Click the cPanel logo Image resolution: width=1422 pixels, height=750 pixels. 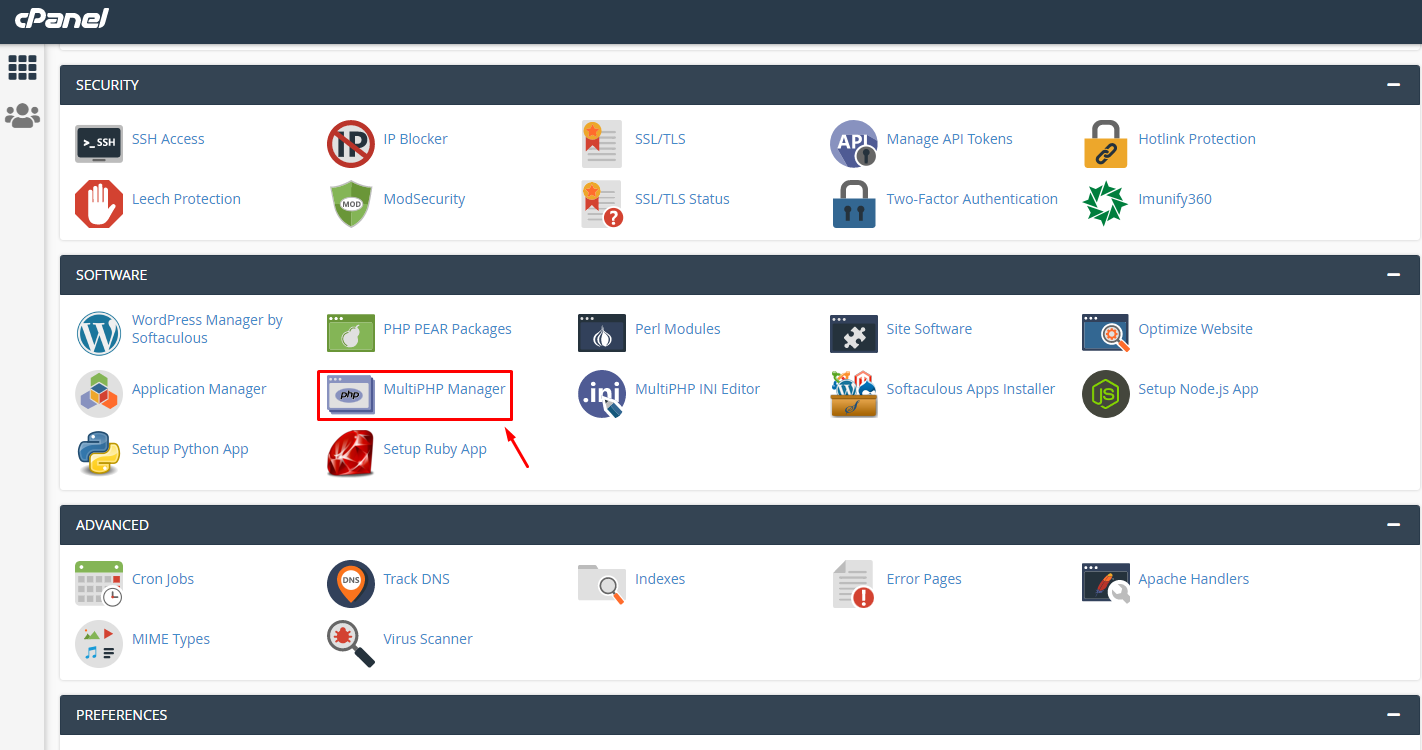tap(62, 20)
